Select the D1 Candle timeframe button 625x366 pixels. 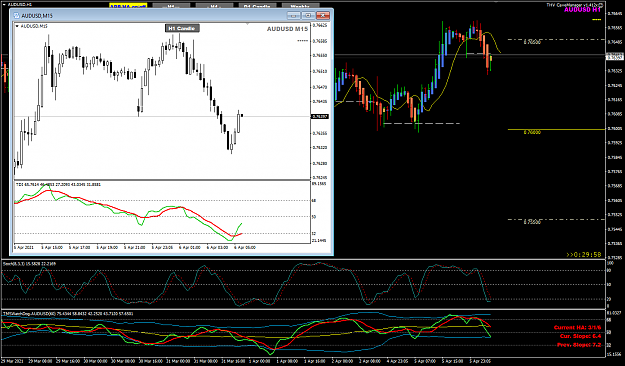pyautogui.click(x=257, y=6)
